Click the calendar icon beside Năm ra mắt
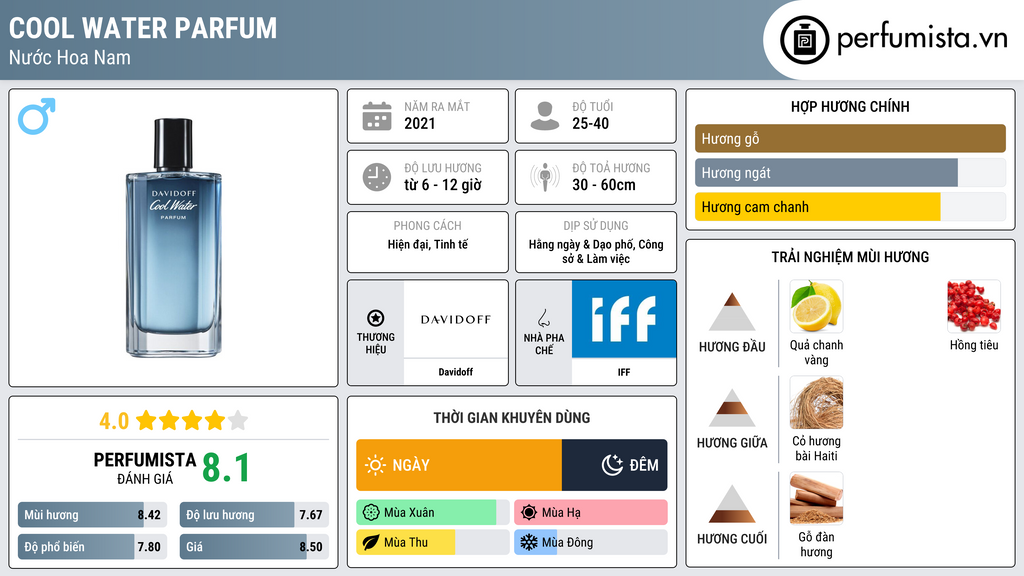The width and height of the screenshot is (1024, 576). pos(377,116)
